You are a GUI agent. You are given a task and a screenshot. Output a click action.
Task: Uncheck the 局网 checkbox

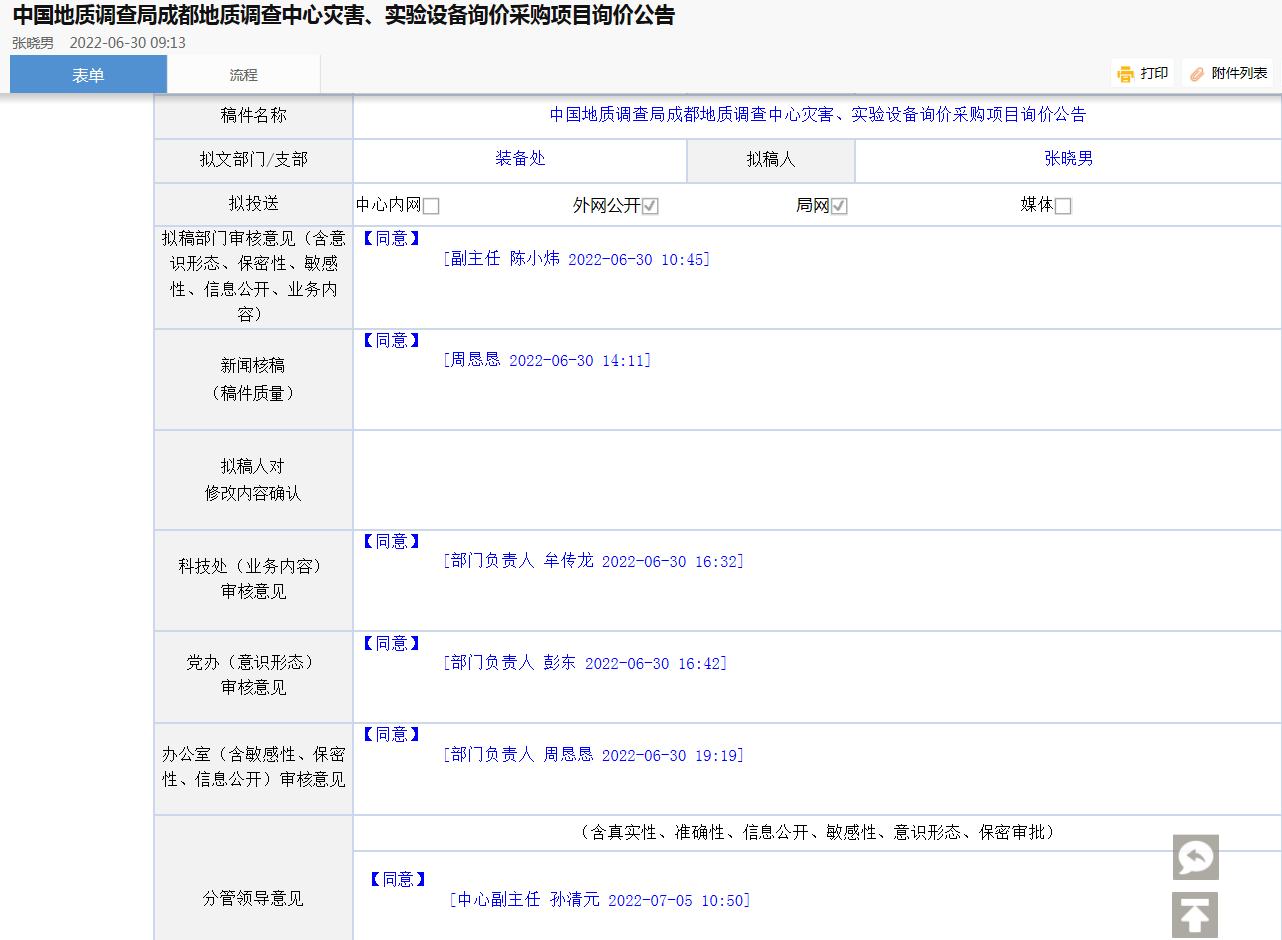tap(839, 206)
